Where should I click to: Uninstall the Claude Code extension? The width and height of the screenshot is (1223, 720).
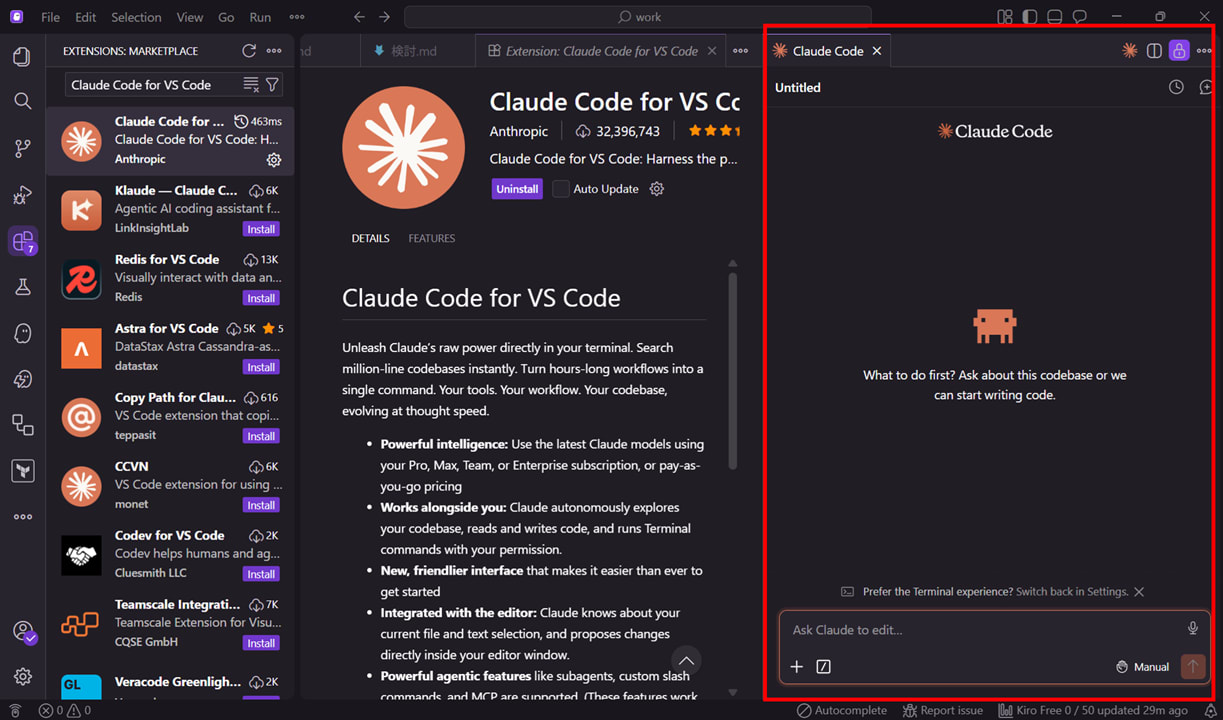coord(517,189)
